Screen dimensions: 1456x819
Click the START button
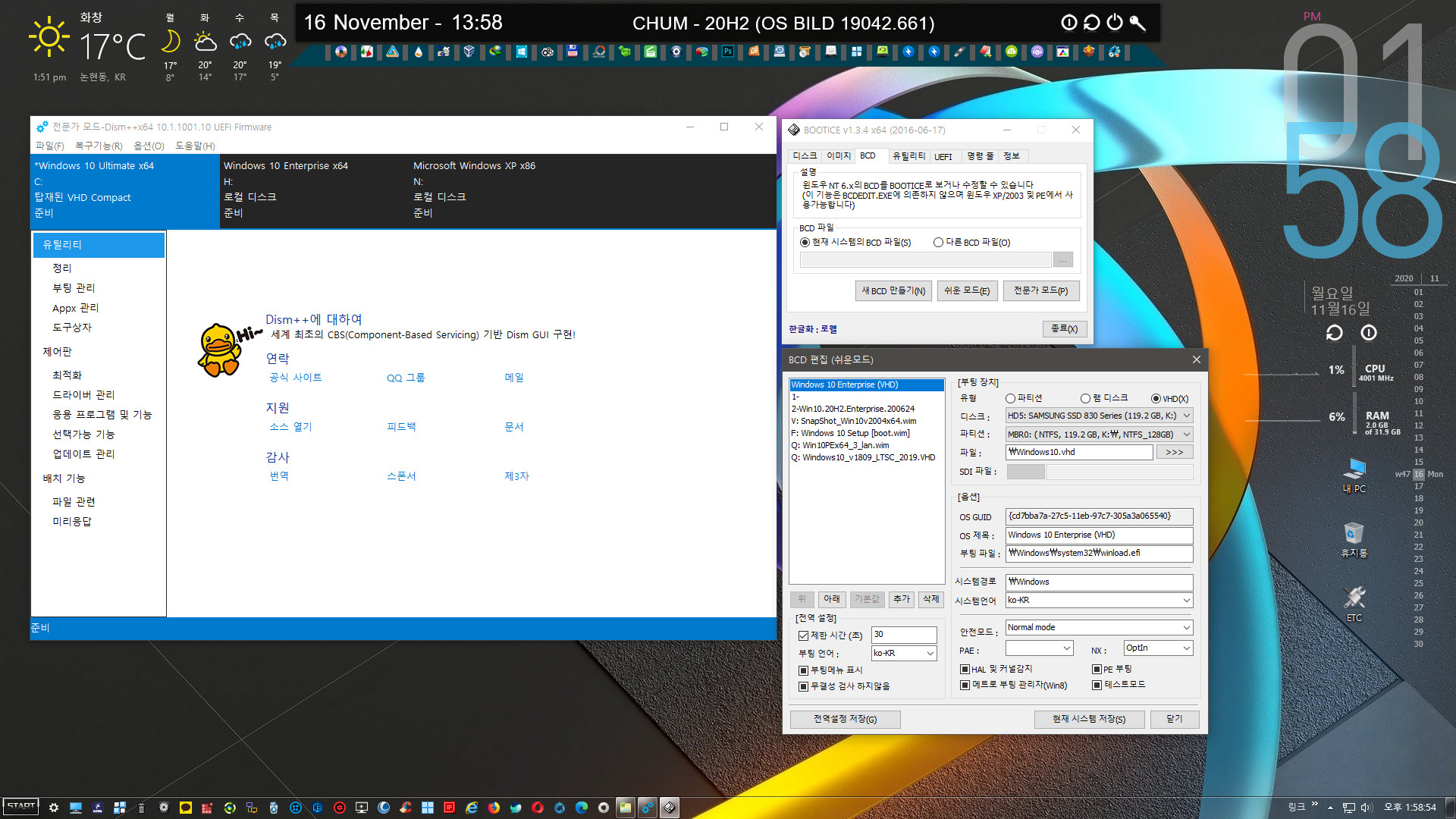pyautogui.click(x=21, y=806)
